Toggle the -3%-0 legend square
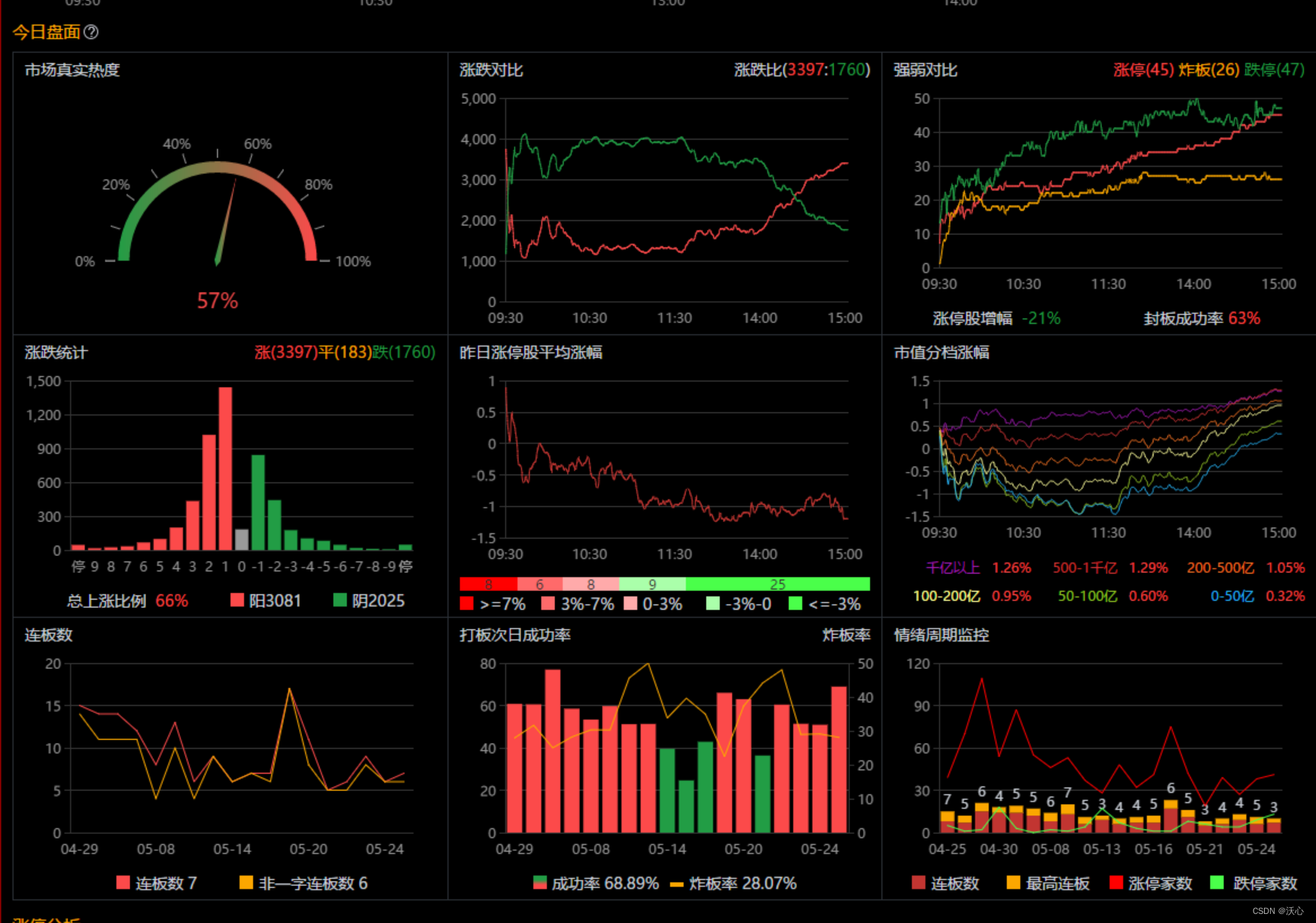 pyautogui.click(x=713, y=604)
